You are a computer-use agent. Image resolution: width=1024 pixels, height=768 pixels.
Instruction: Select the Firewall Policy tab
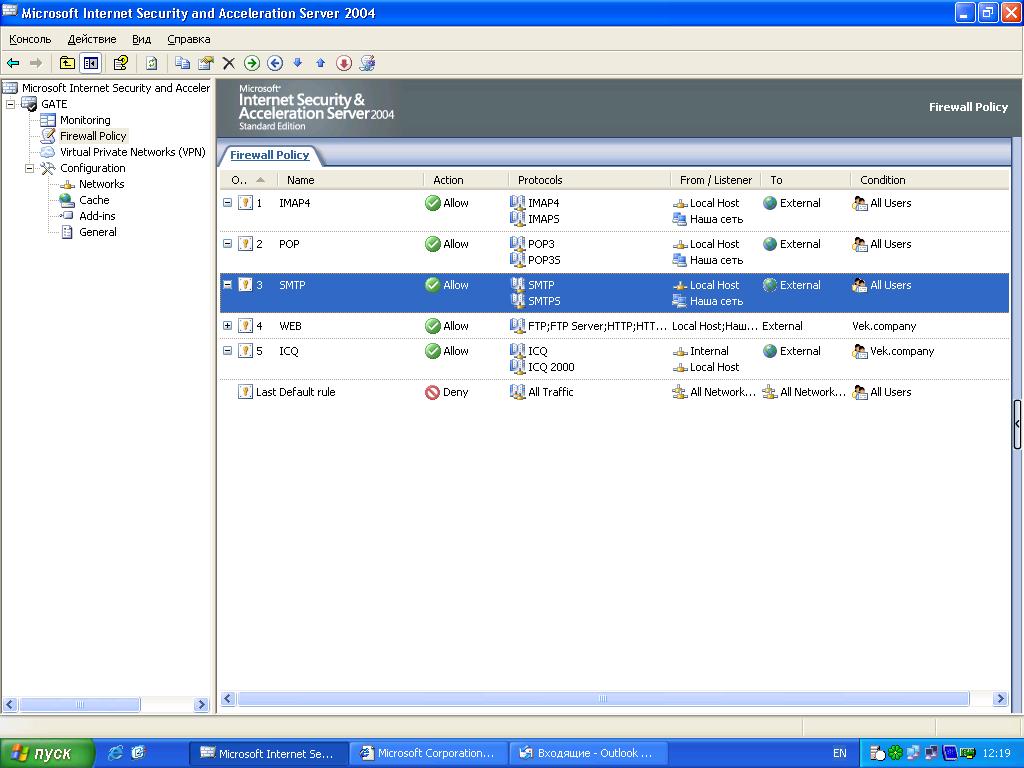tap(270, 155)
